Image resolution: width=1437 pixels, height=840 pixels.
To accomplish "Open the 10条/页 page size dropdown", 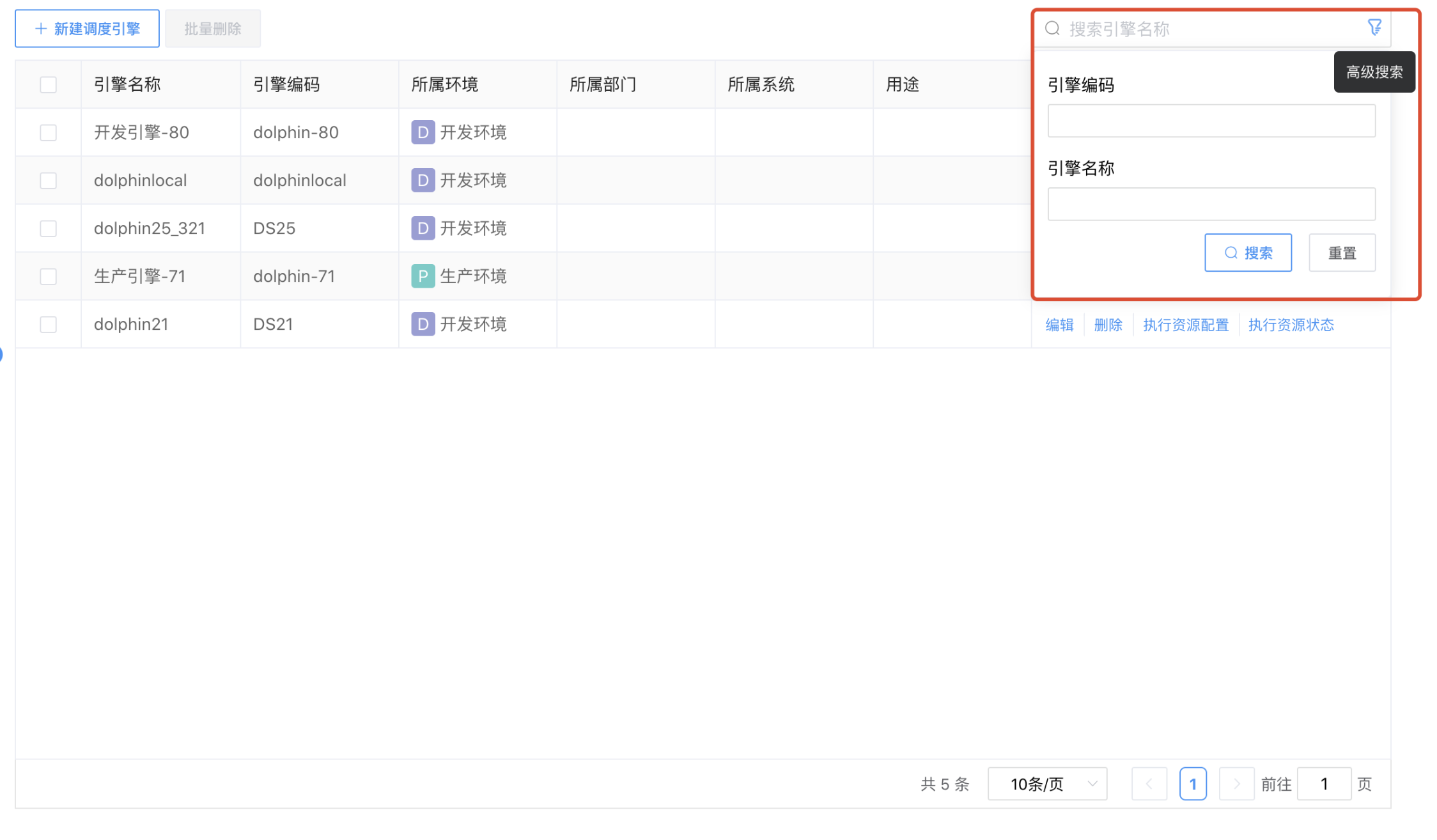I will [x=1046, y=784].
